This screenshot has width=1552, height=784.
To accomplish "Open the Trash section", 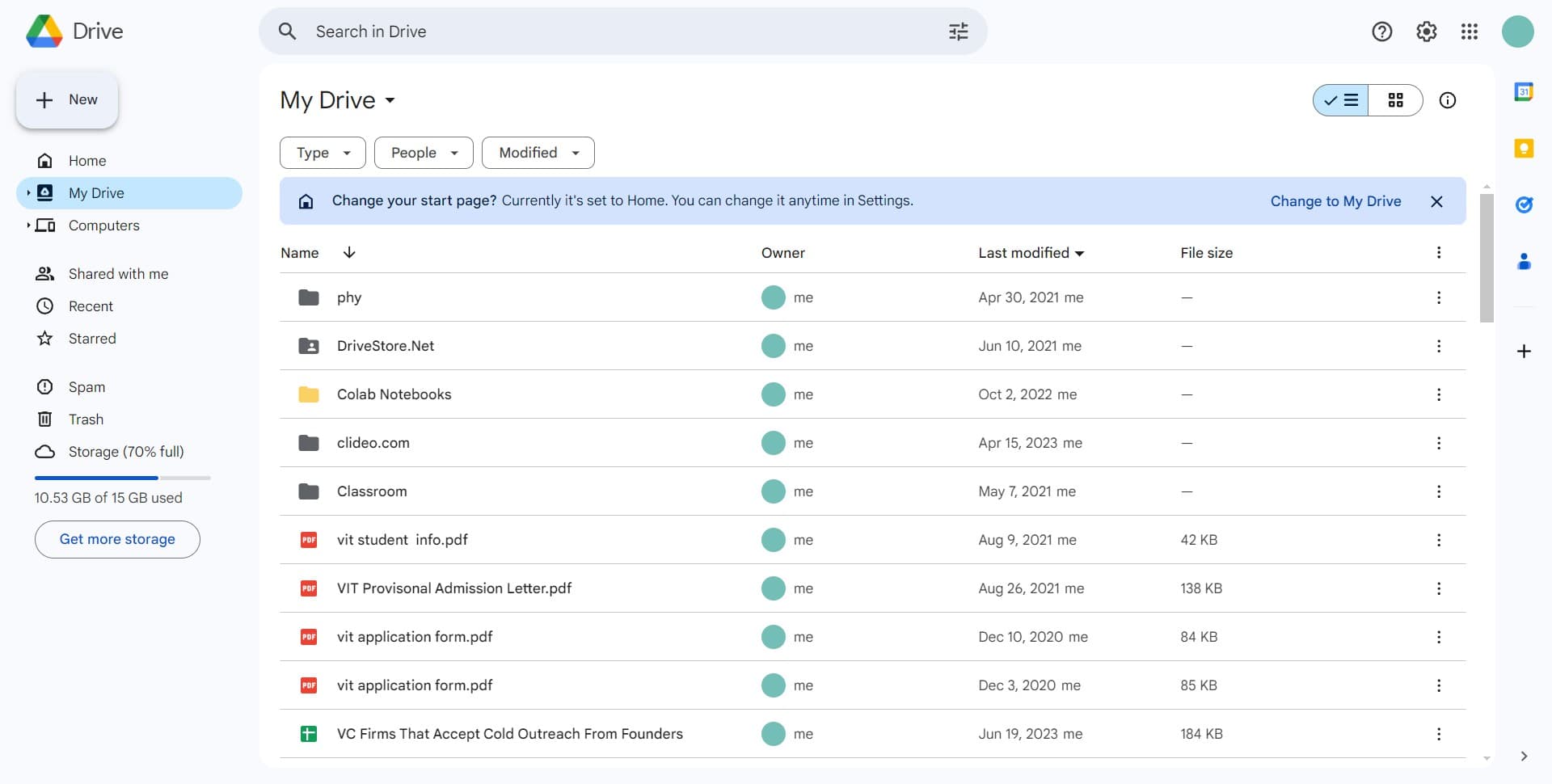I will pyautogui.click(x=86, y=419).
